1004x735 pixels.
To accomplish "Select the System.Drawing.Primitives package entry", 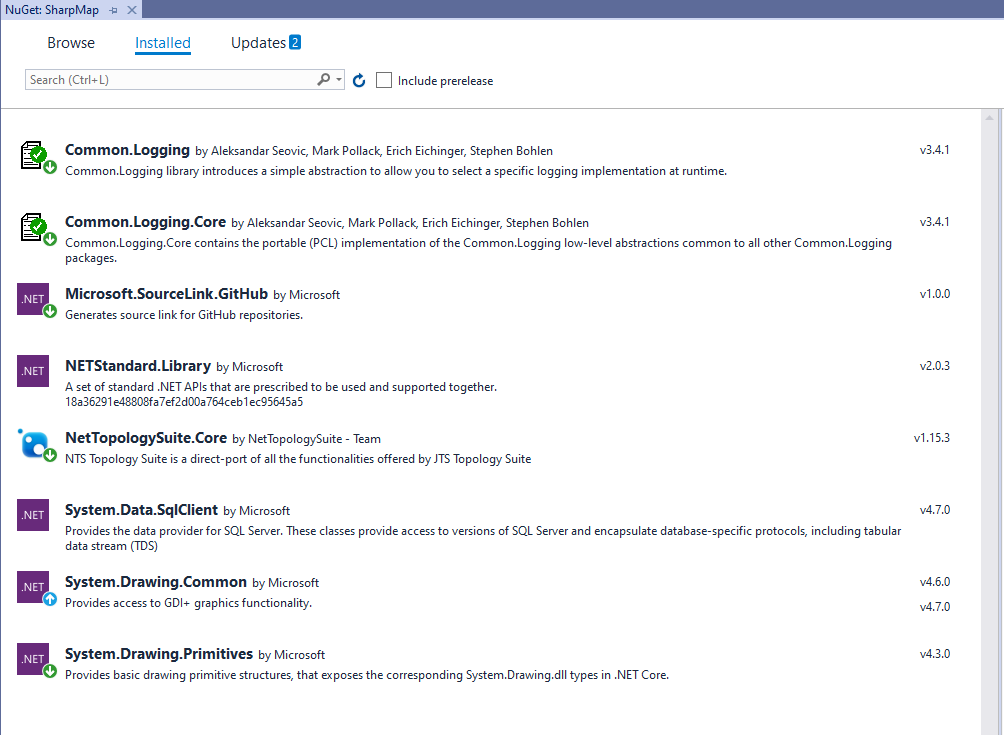I will pos(400,662).
